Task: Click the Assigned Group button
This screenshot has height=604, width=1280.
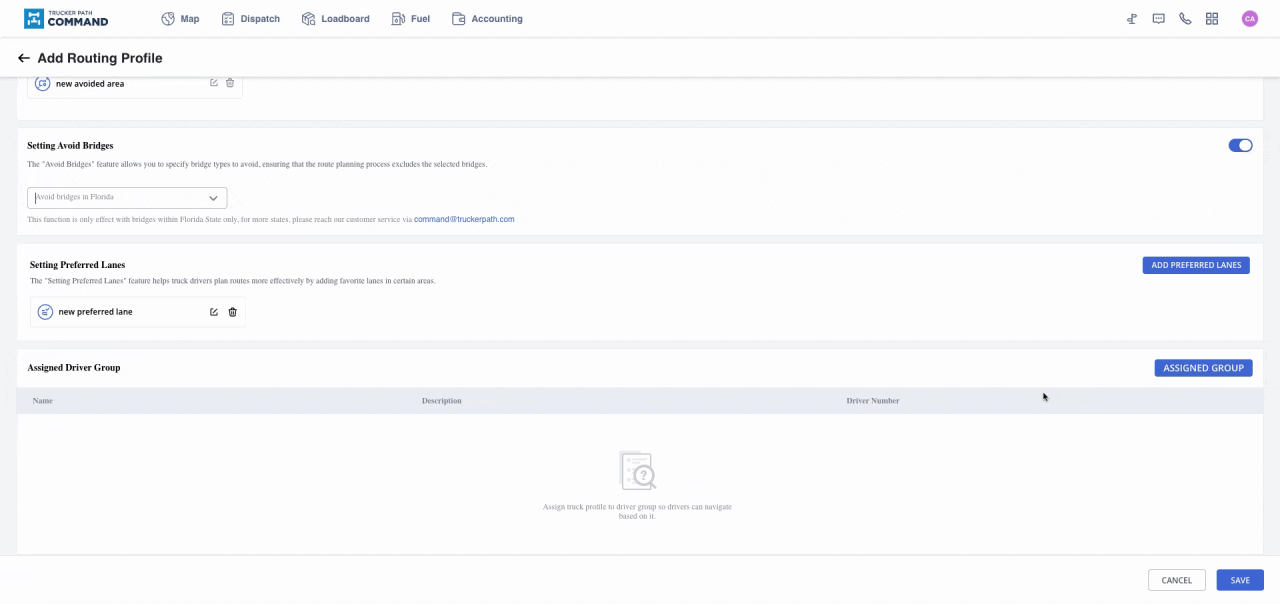Action: (1203, 368)
